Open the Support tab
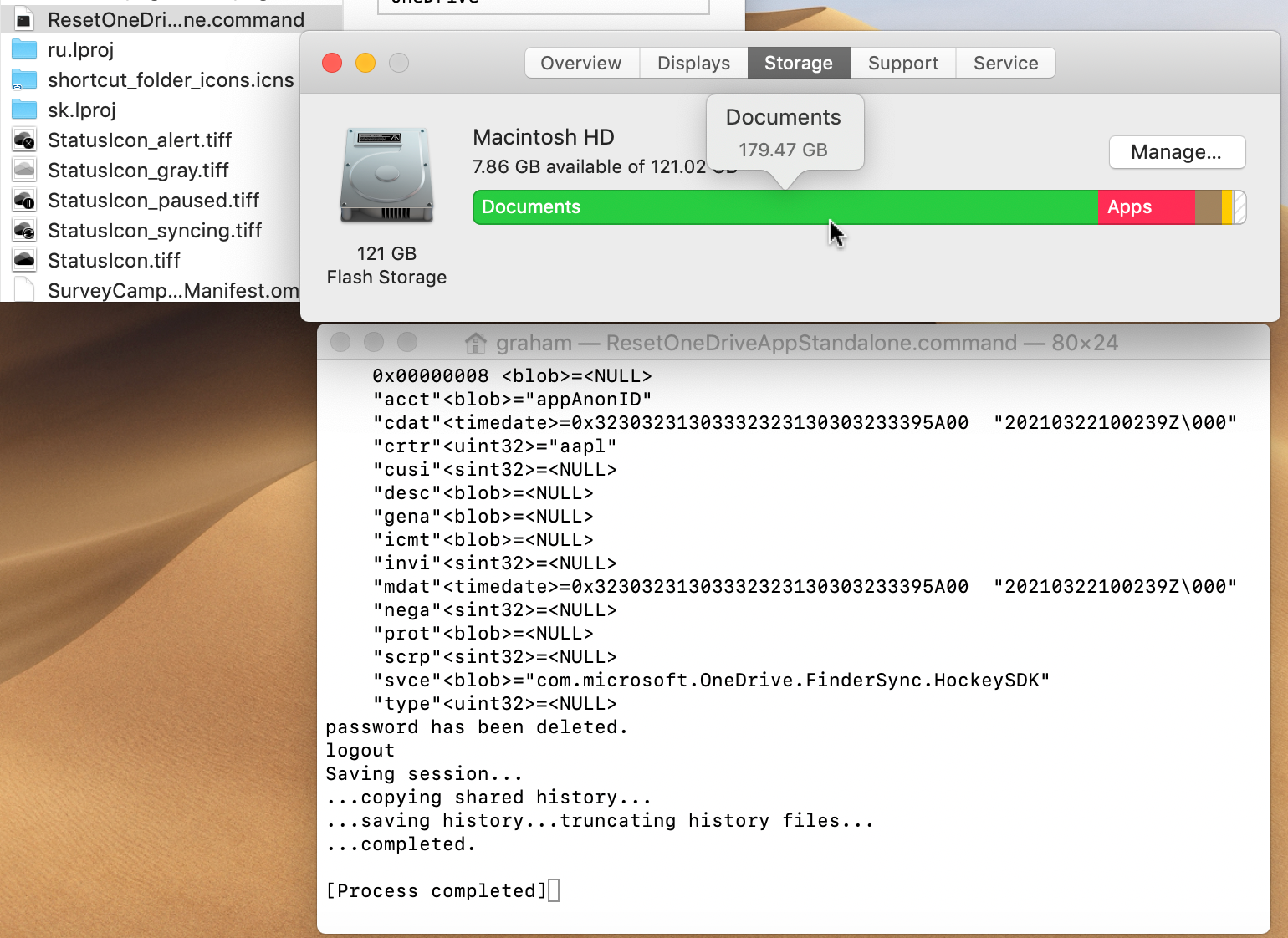This screenshot has width=1288, height=938. [903, 63]
